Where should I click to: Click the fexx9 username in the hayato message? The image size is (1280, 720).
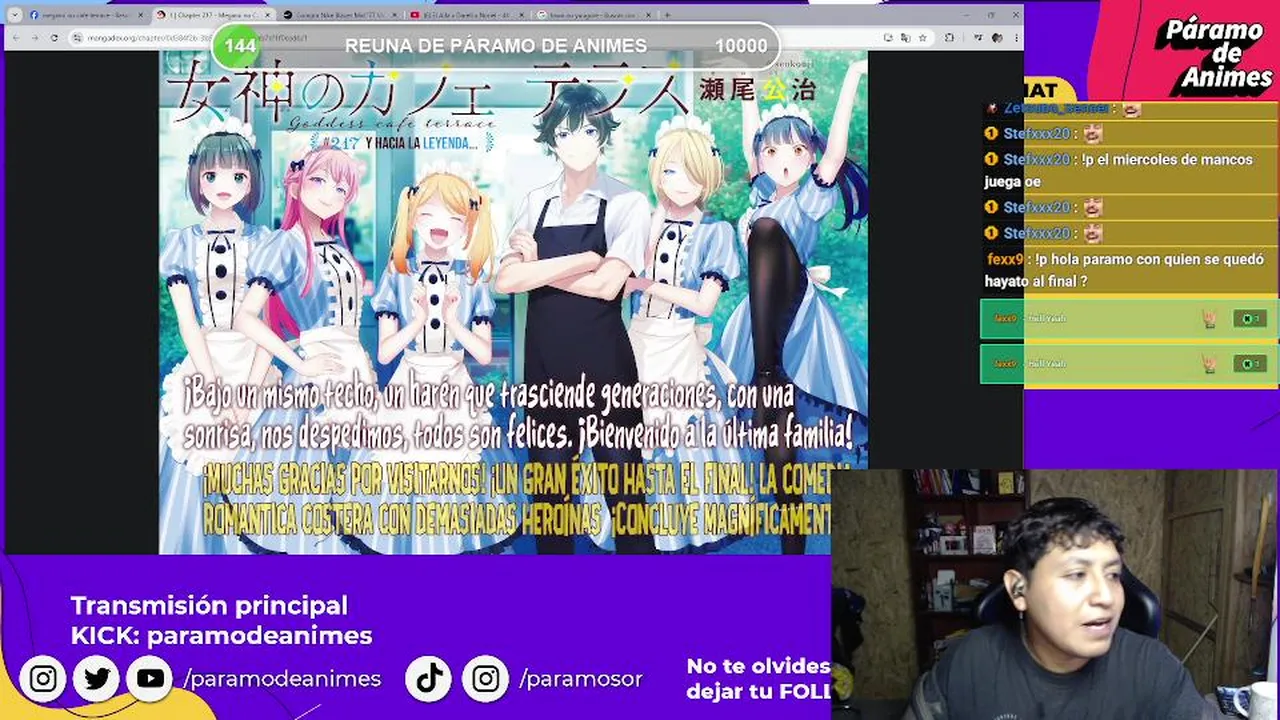point(1003,259)
